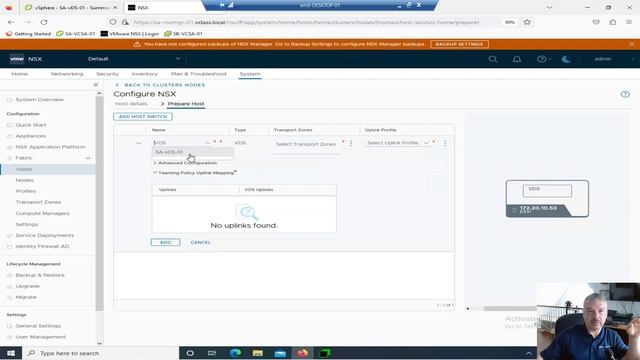Click the Windows taskbar search box
The image size is (640, 360).
101,353
